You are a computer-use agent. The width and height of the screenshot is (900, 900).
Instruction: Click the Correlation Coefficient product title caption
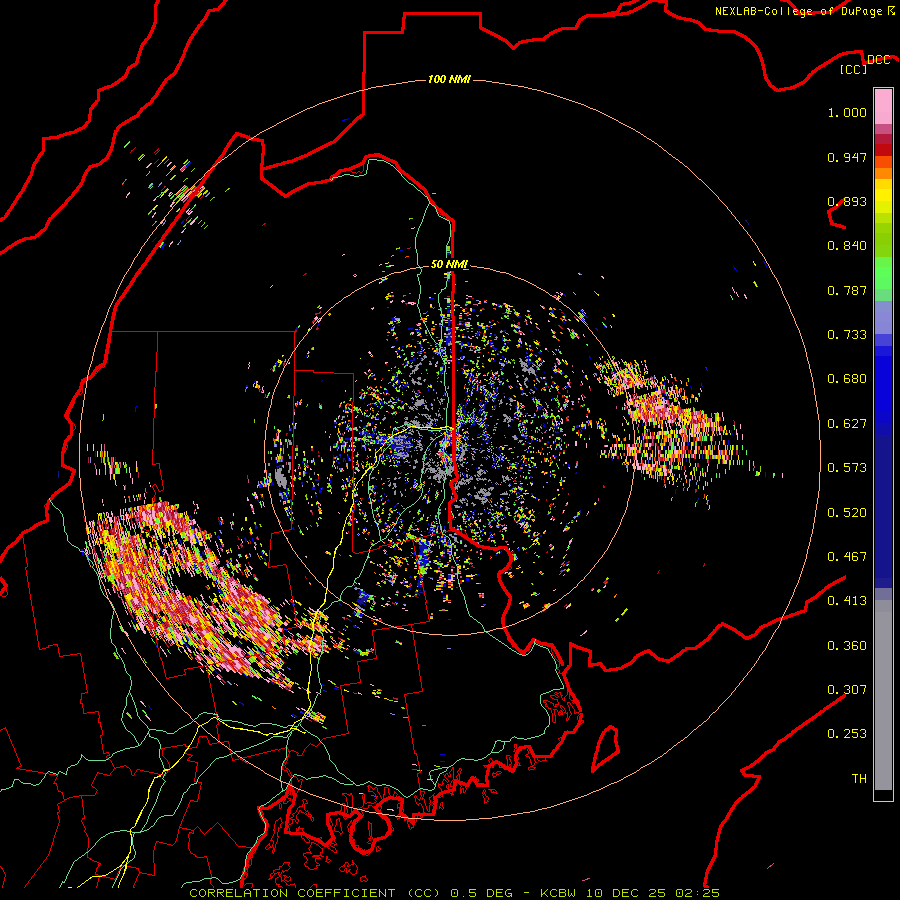coord(454,893)
